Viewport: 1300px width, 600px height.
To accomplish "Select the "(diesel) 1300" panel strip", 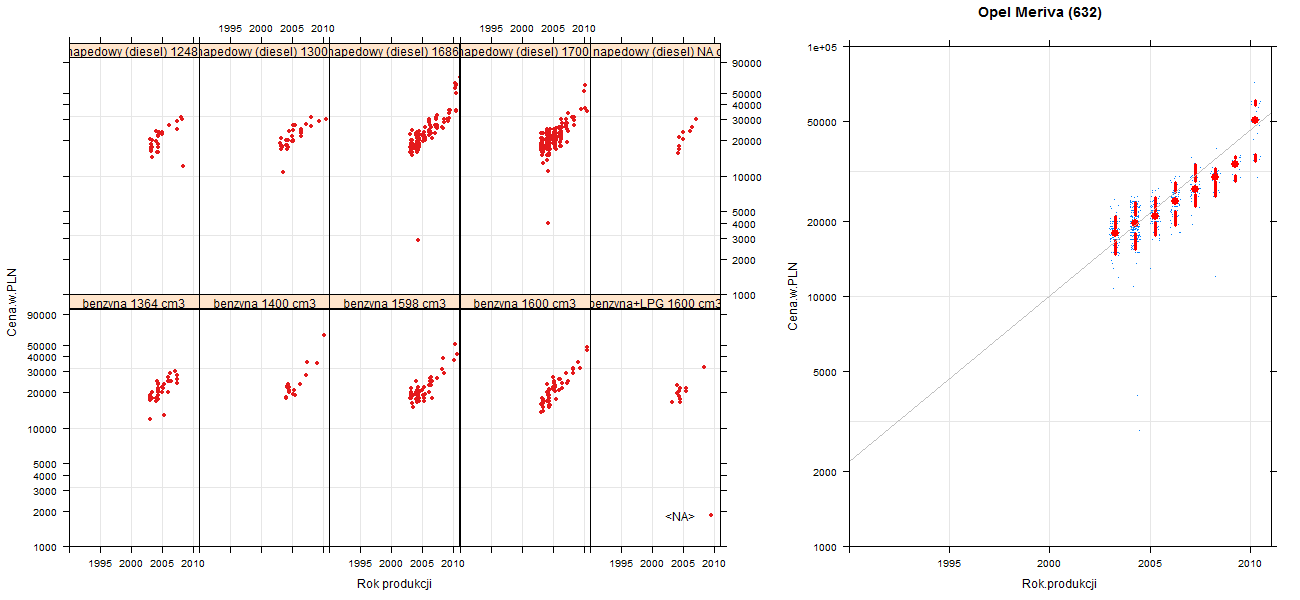I will coord(264,51).
